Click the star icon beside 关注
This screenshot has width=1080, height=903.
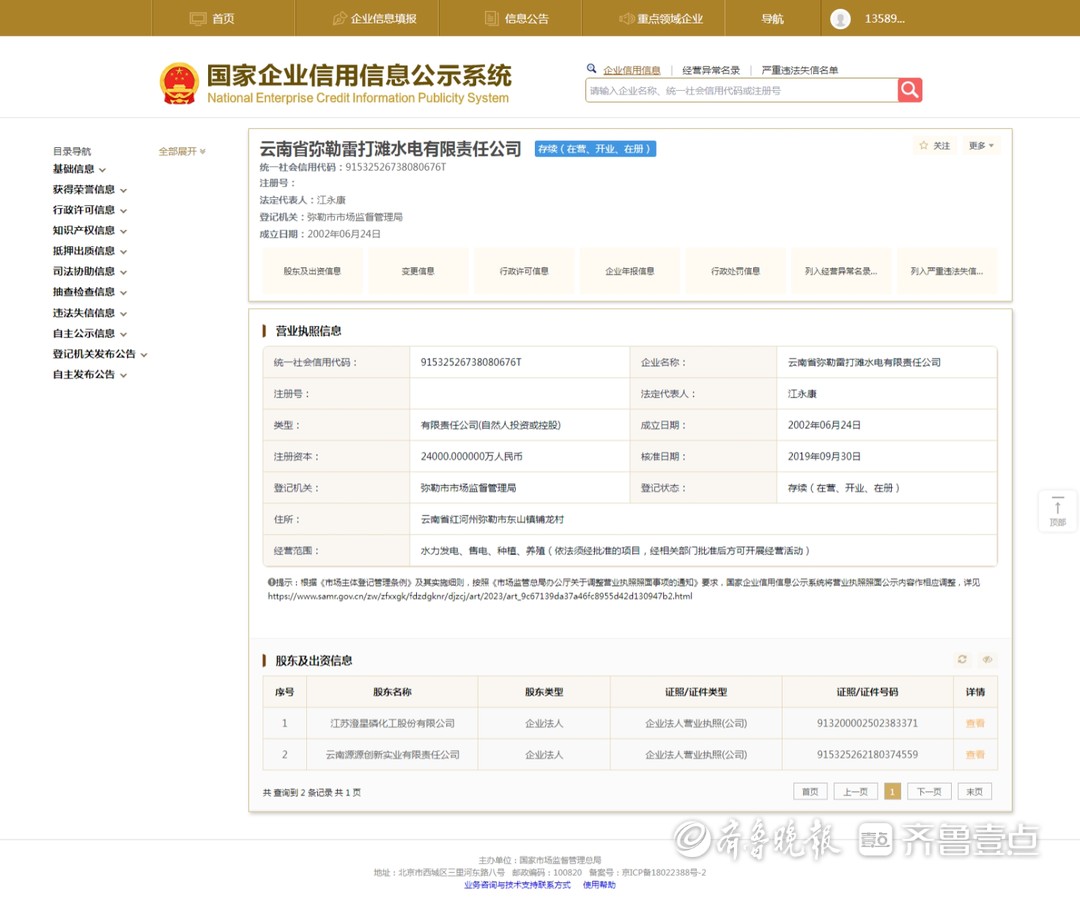click(924, 145)
